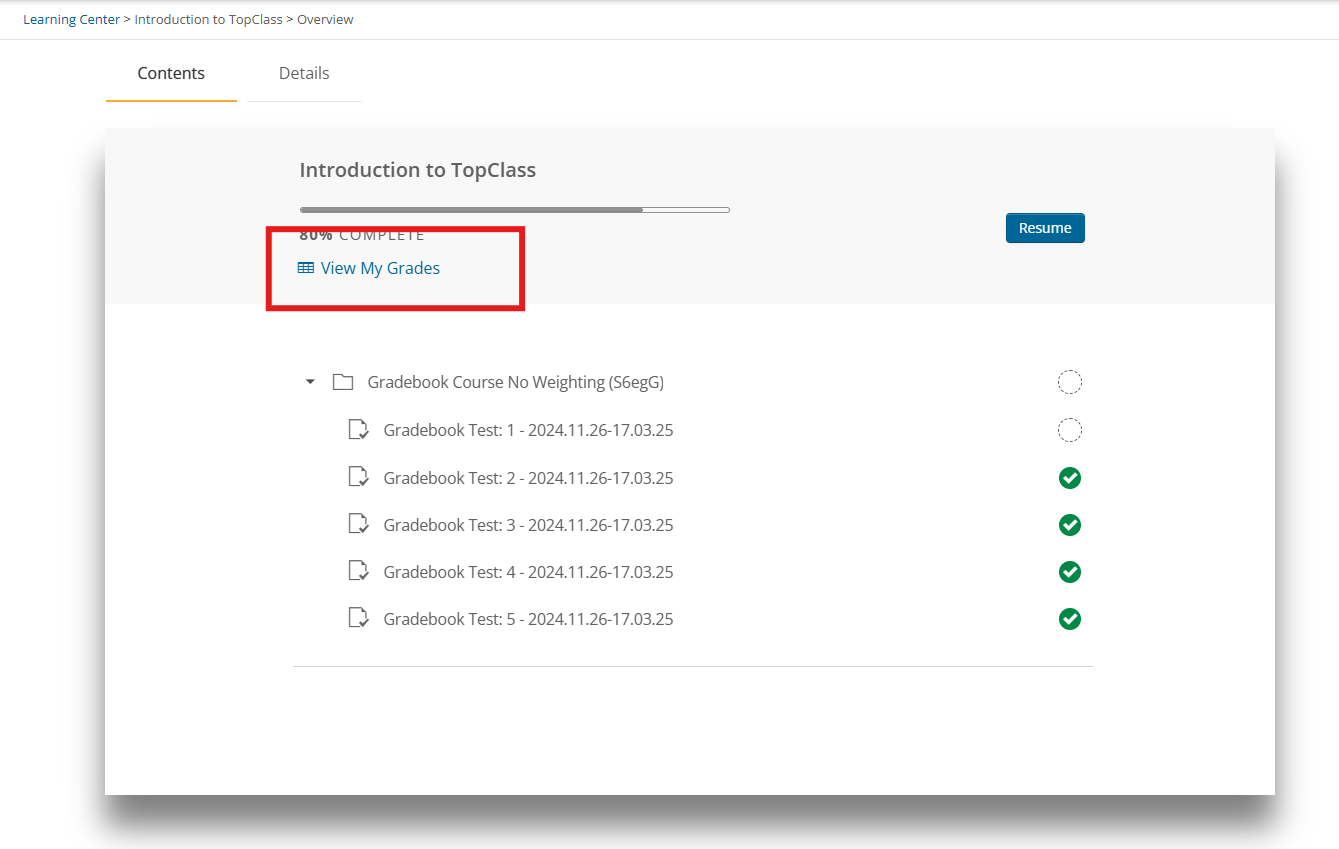Open Gradebook Test: 3 item
Image resolution: width=1339 pixels, height=849 pixels.
[528, 525]
